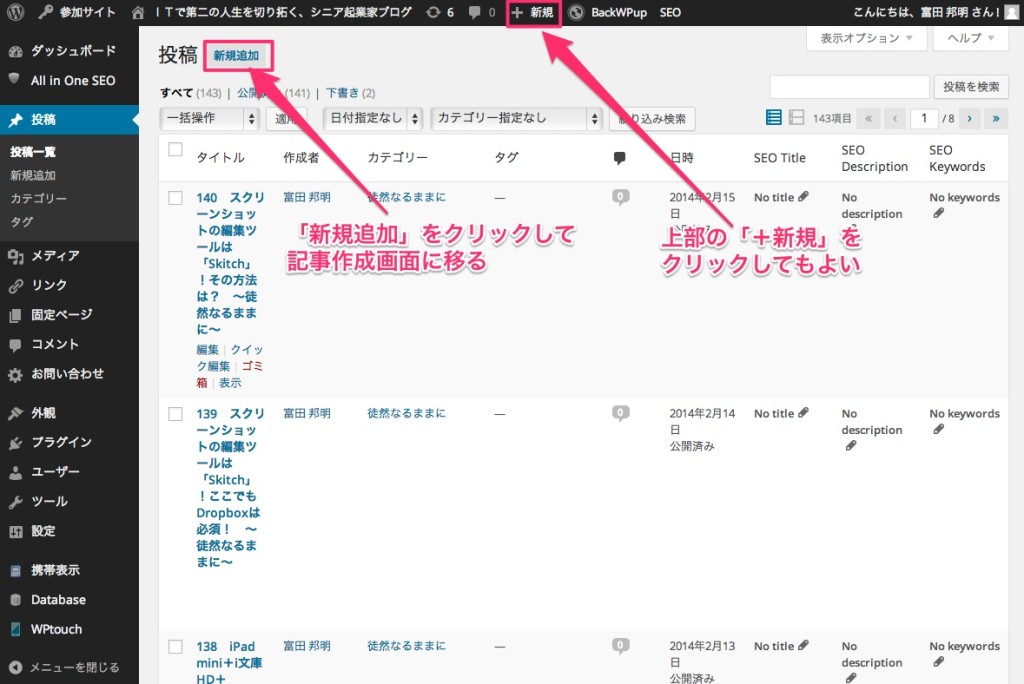Check the checkbox for post 140
The image size is (1024, 684).
pyautogui.click(x=176, y=198)
